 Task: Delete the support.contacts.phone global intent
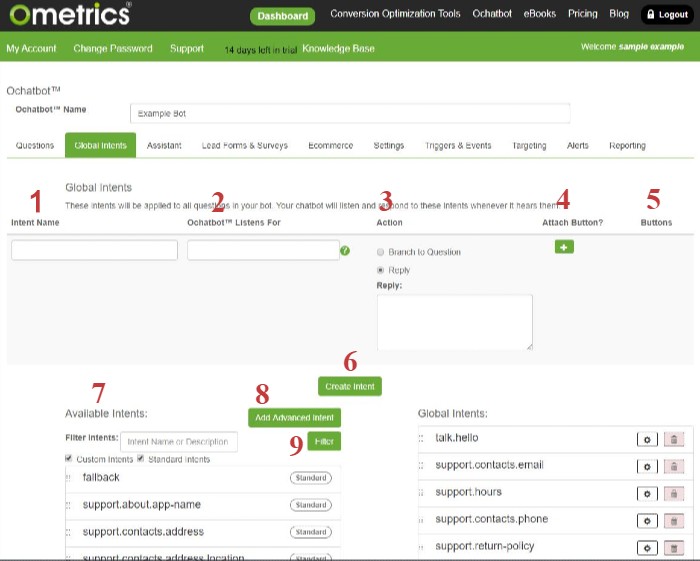pyautogui.click(x=674, y=521)
